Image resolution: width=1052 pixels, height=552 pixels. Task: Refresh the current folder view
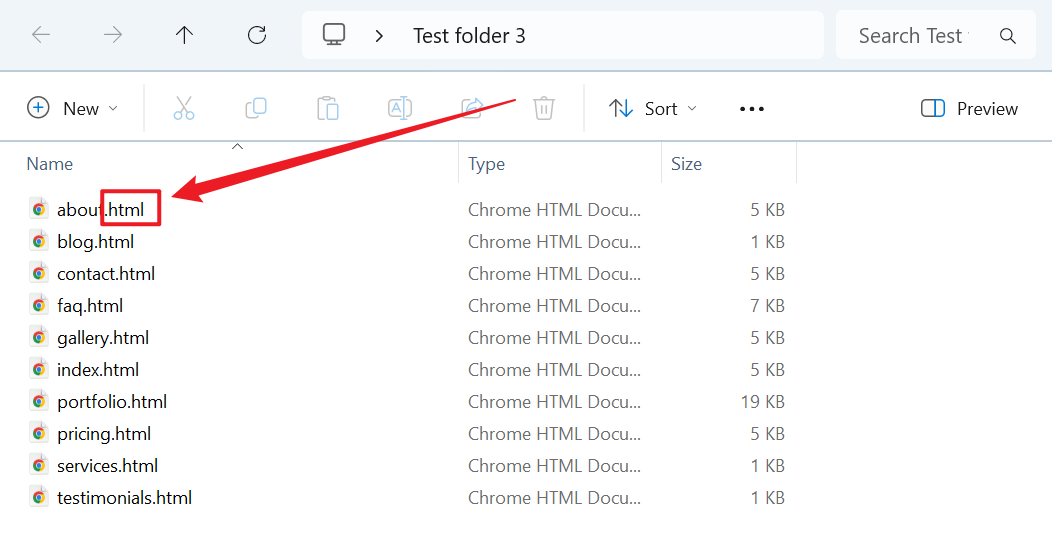coord(257,35)
